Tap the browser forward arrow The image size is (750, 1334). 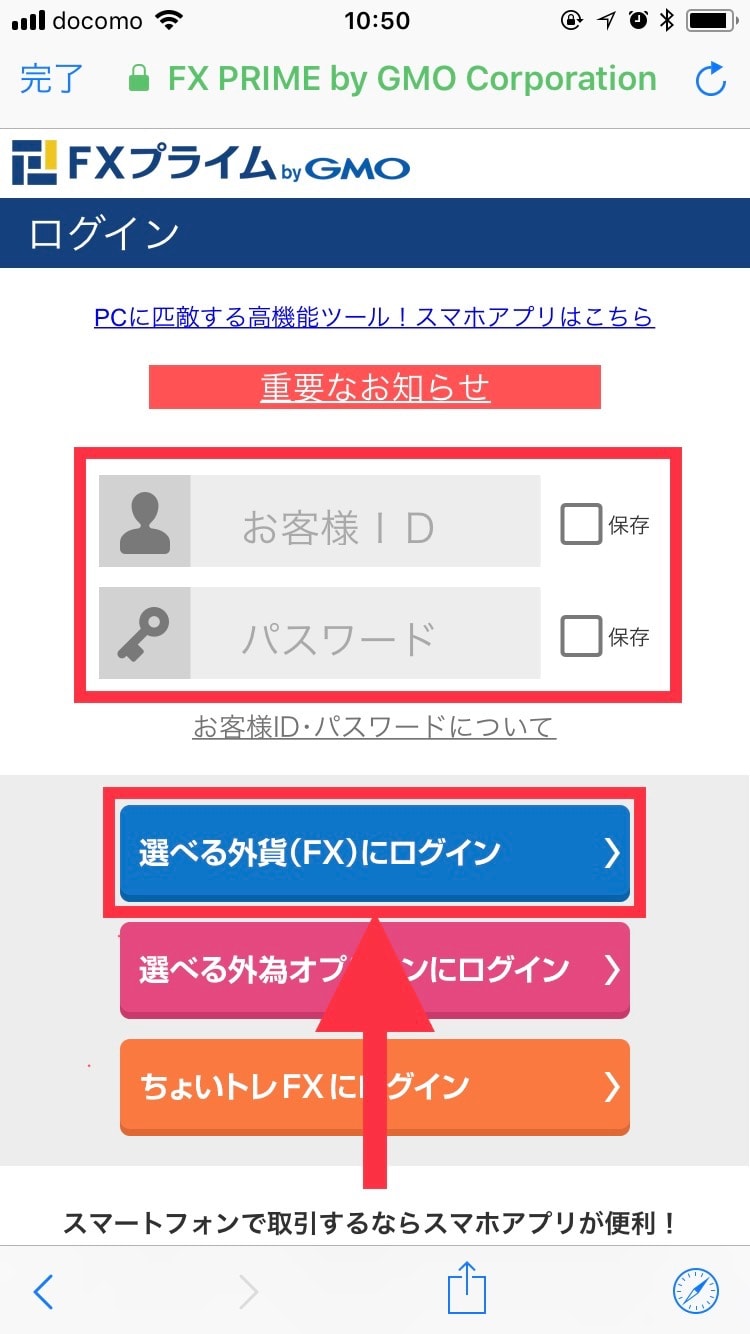[248, 1292]
